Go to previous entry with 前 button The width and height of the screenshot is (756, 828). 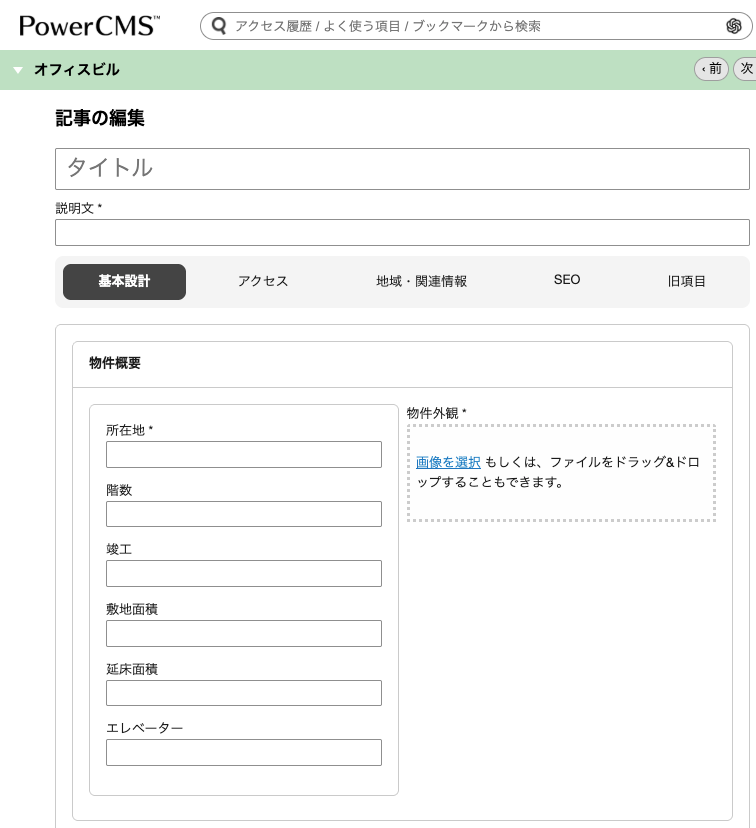point(711,69)
